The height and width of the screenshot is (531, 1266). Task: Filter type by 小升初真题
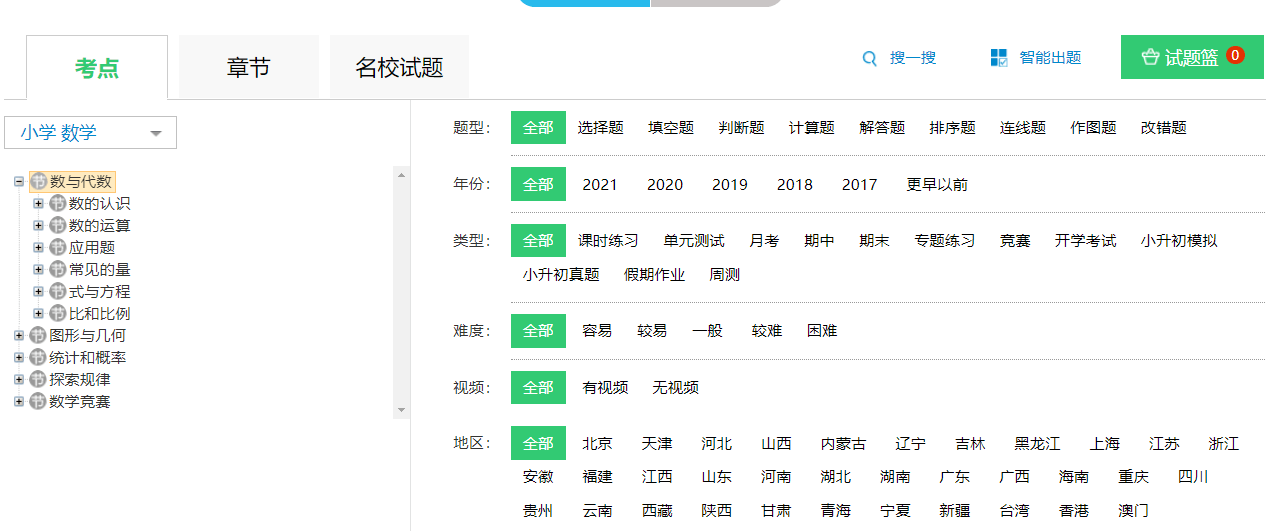(x=561, y=275)
